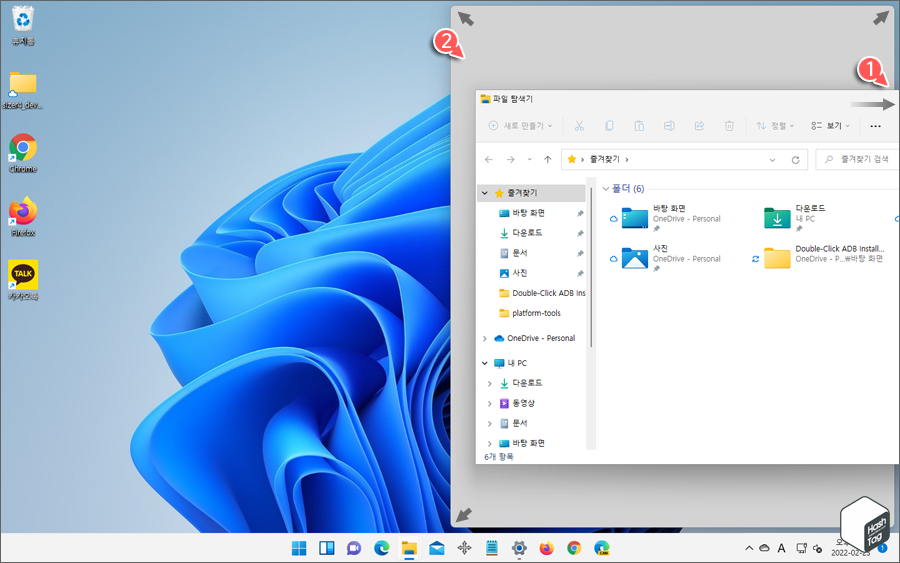The image size is (900, 563).
Task: Select platform-tools in the sidebar
Action: coord(532,313)
